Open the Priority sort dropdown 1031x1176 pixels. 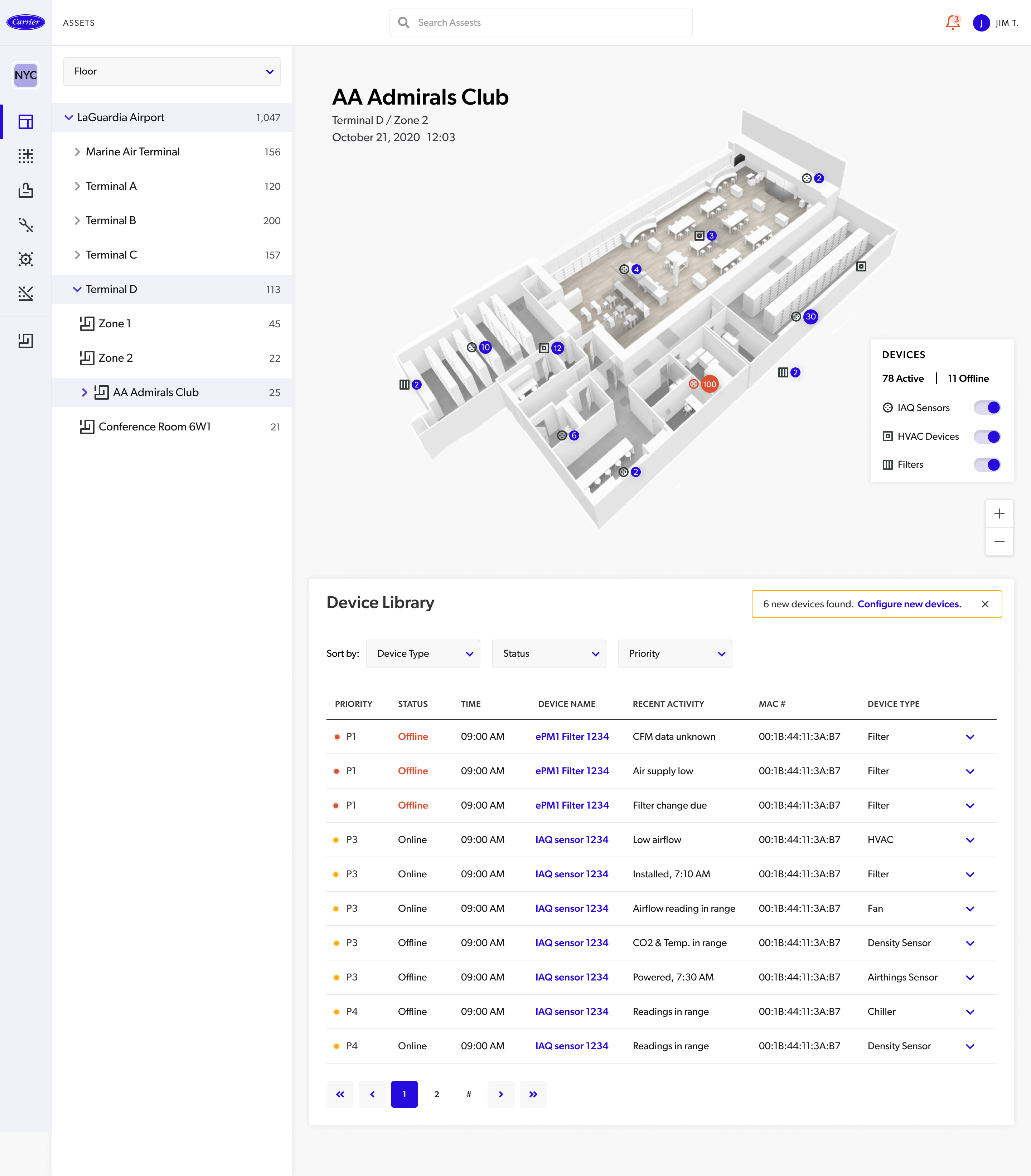(674, 654)
